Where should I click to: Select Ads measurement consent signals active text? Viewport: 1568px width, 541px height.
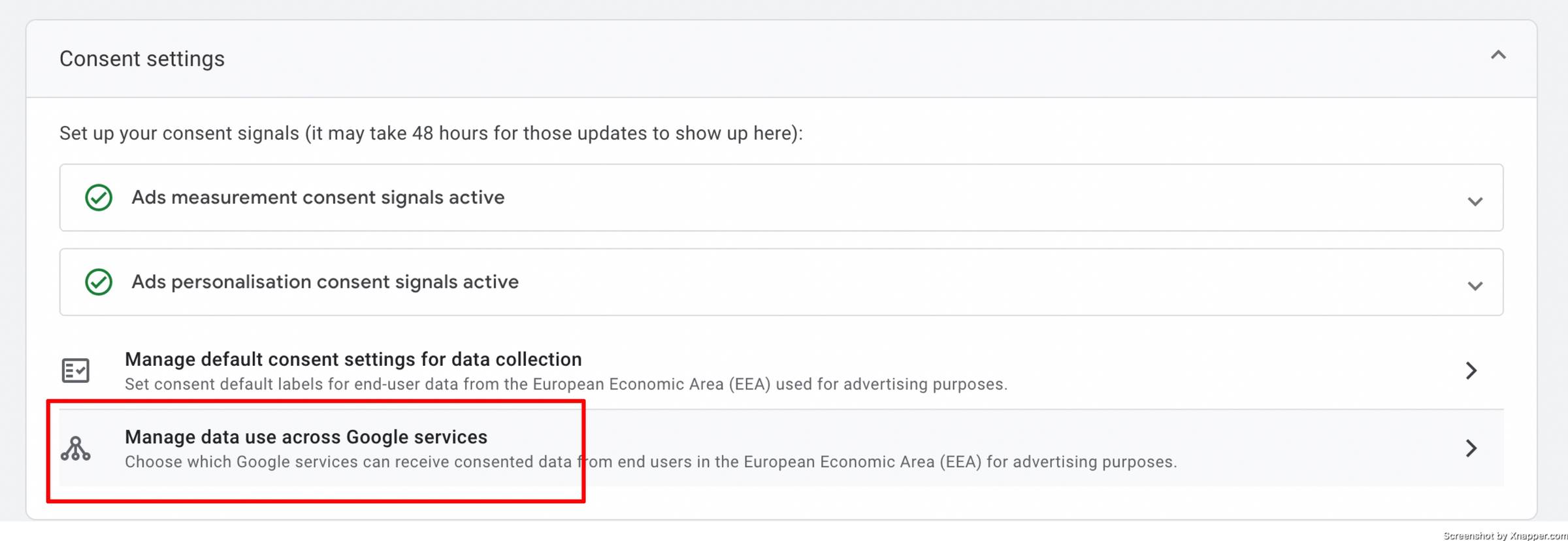click(318, 197)
